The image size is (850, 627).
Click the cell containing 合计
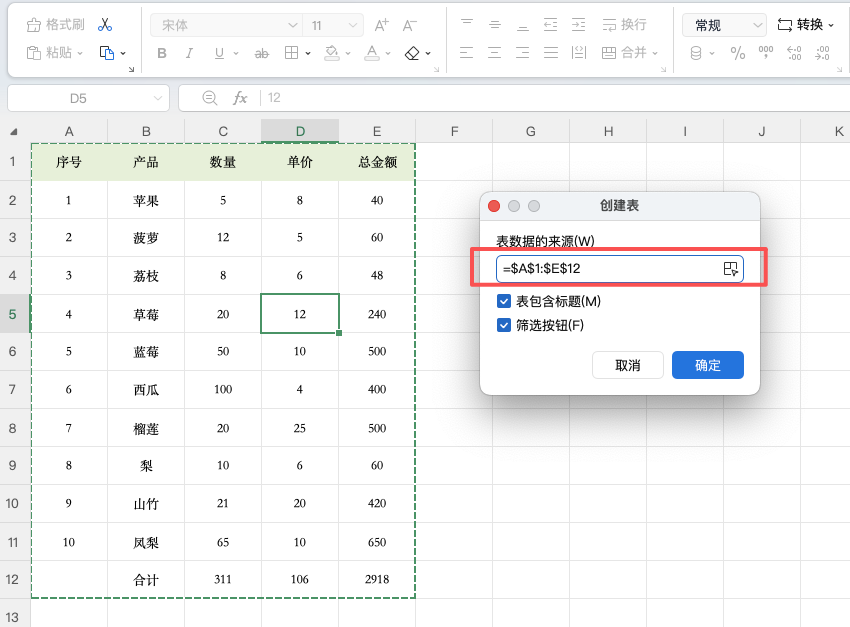click(146, 580)
